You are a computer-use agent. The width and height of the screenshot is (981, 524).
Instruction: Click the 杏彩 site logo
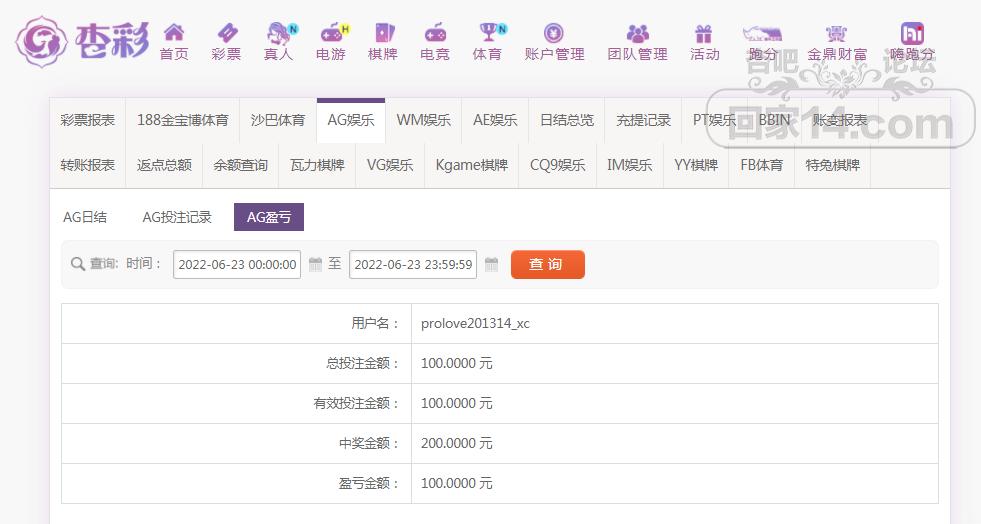83,42
